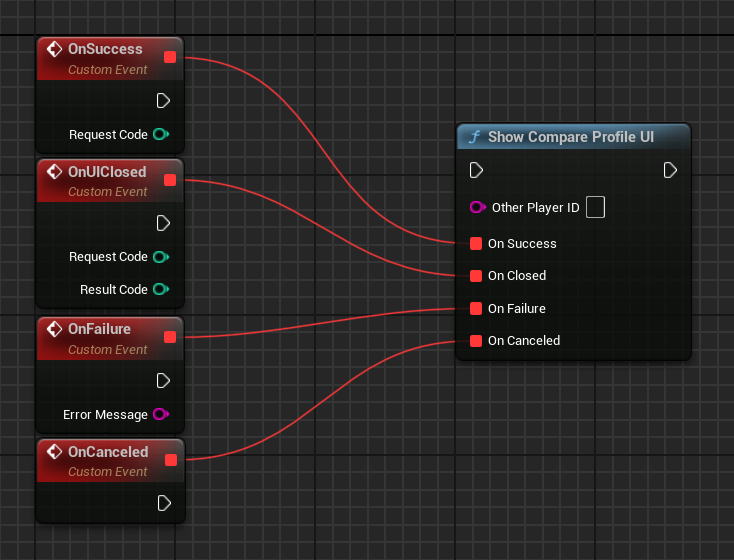Click the OnCanceled execution output pin
This screenshot has height=560, width=734.
[164, 503]
